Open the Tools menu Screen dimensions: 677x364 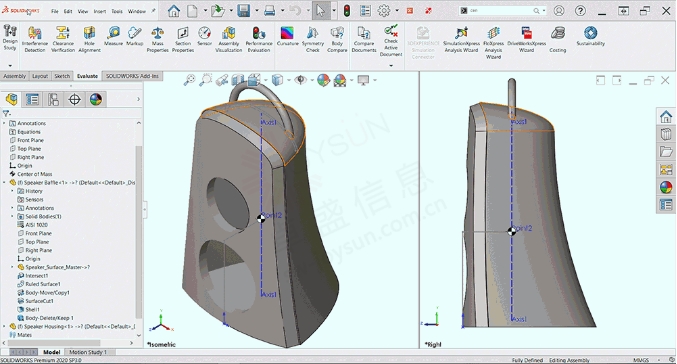pyautogui.click(x=117, y=11)
